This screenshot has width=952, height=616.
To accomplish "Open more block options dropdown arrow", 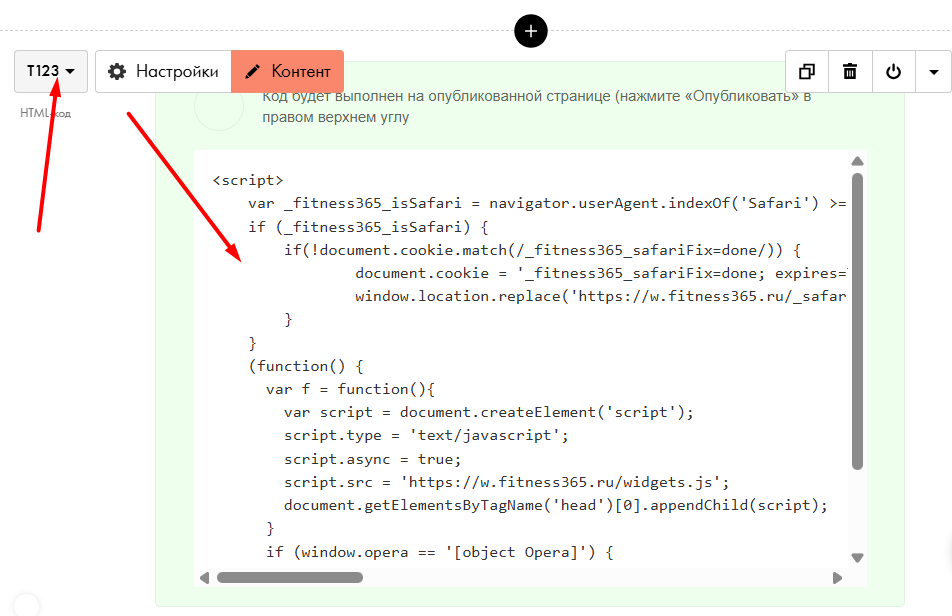I will pyautogui.click(x=934, y=72).
